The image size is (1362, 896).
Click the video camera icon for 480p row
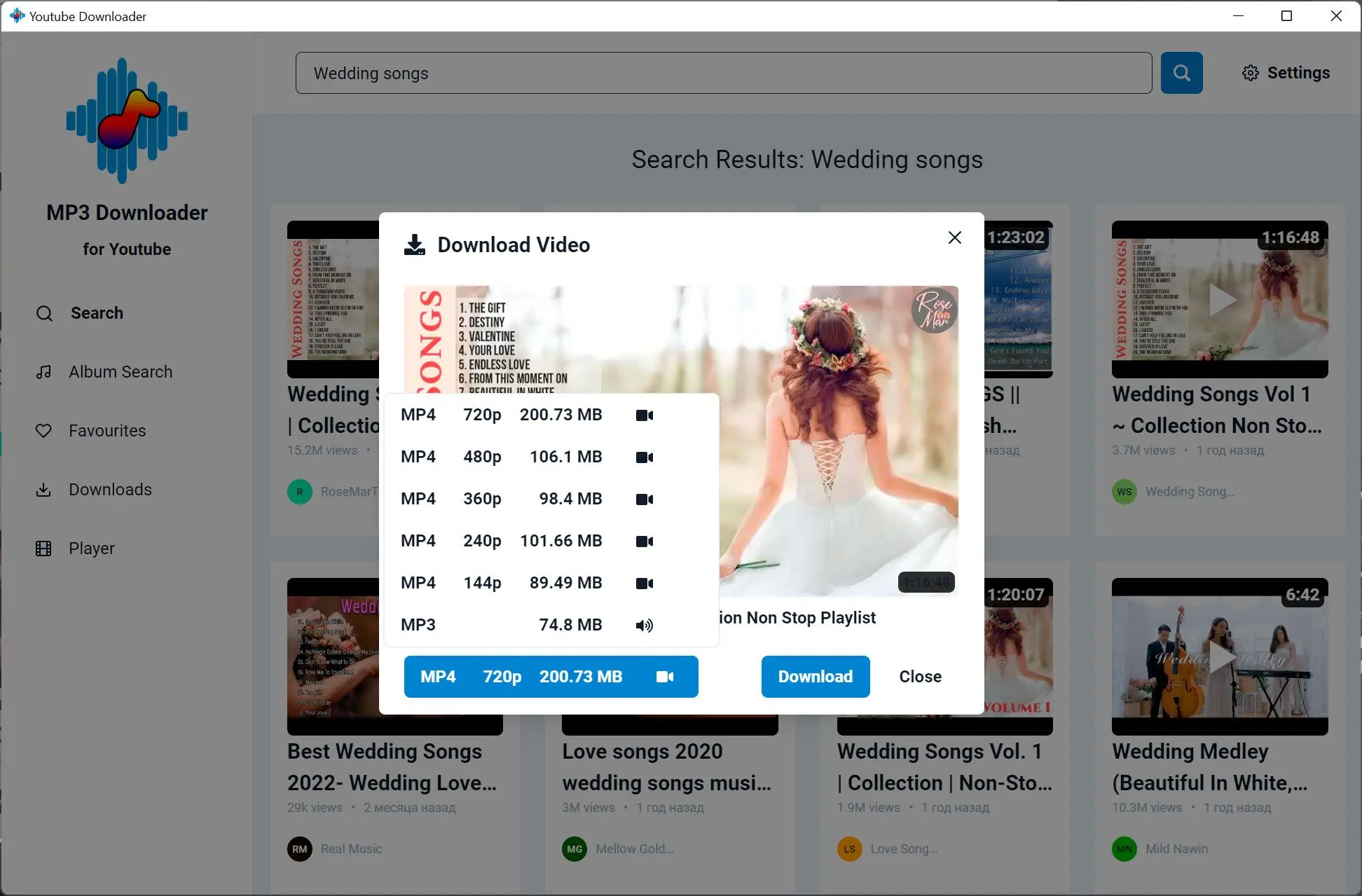point(644,457)
